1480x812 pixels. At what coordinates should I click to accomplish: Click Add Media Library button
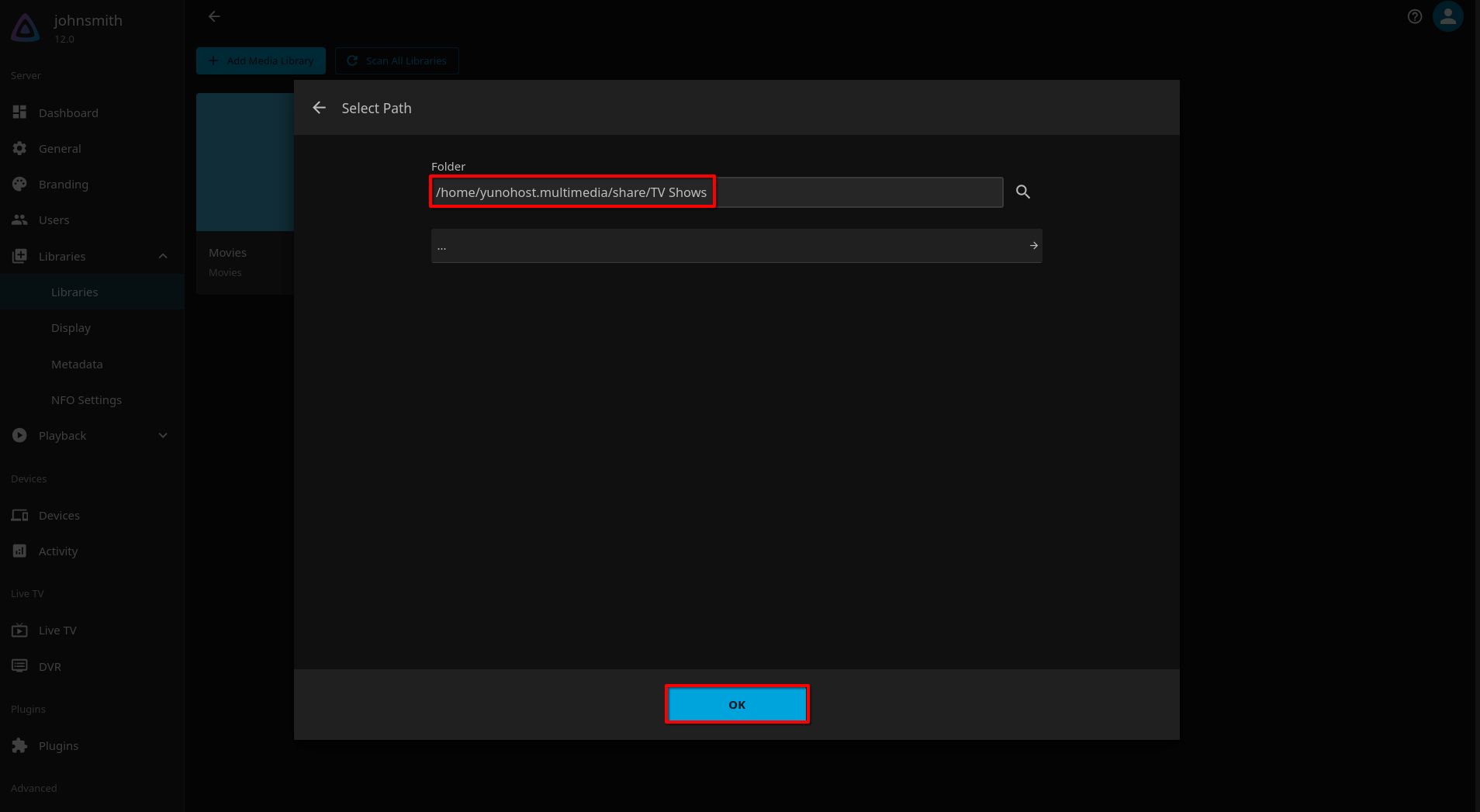click(261, 60)
